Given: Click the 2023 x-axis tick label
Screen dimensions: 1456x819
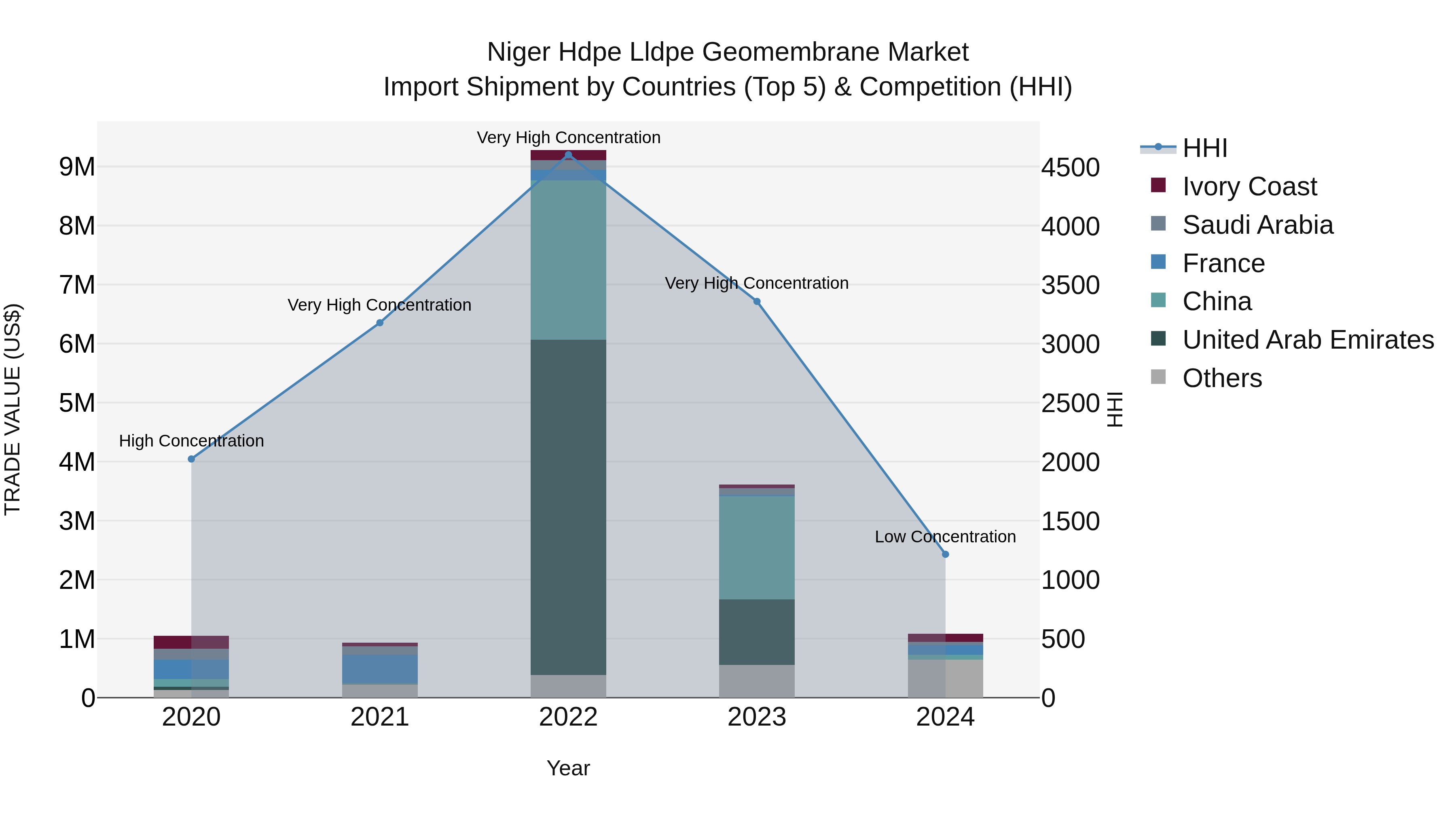Looking at the screenshot, I should (x=757, y=717).
